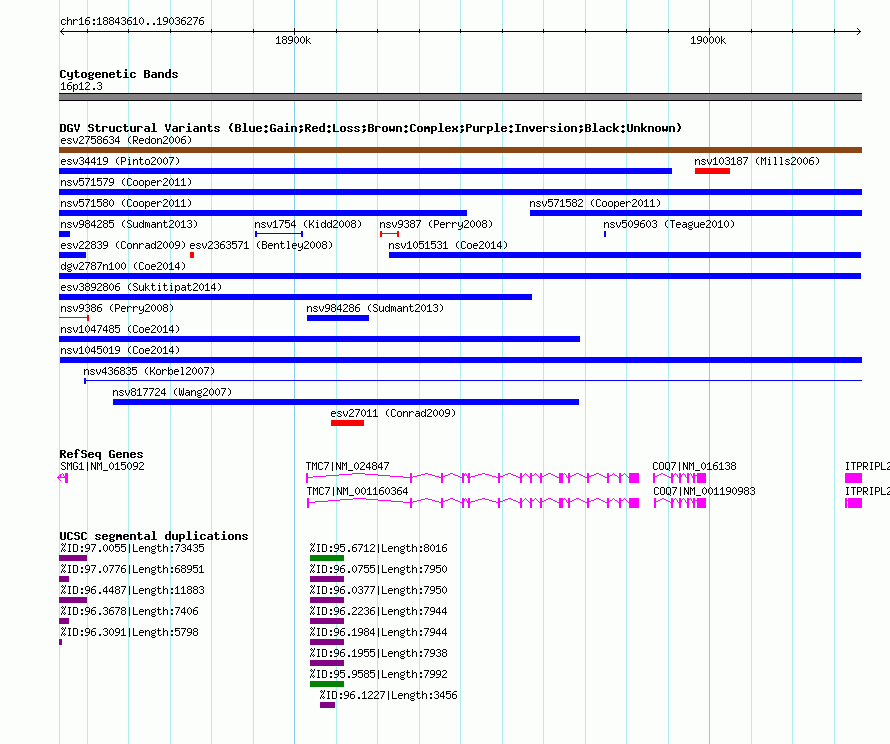
Task: Click TMC7|NM_001160364 transcript label
Action: click(357, 491)
